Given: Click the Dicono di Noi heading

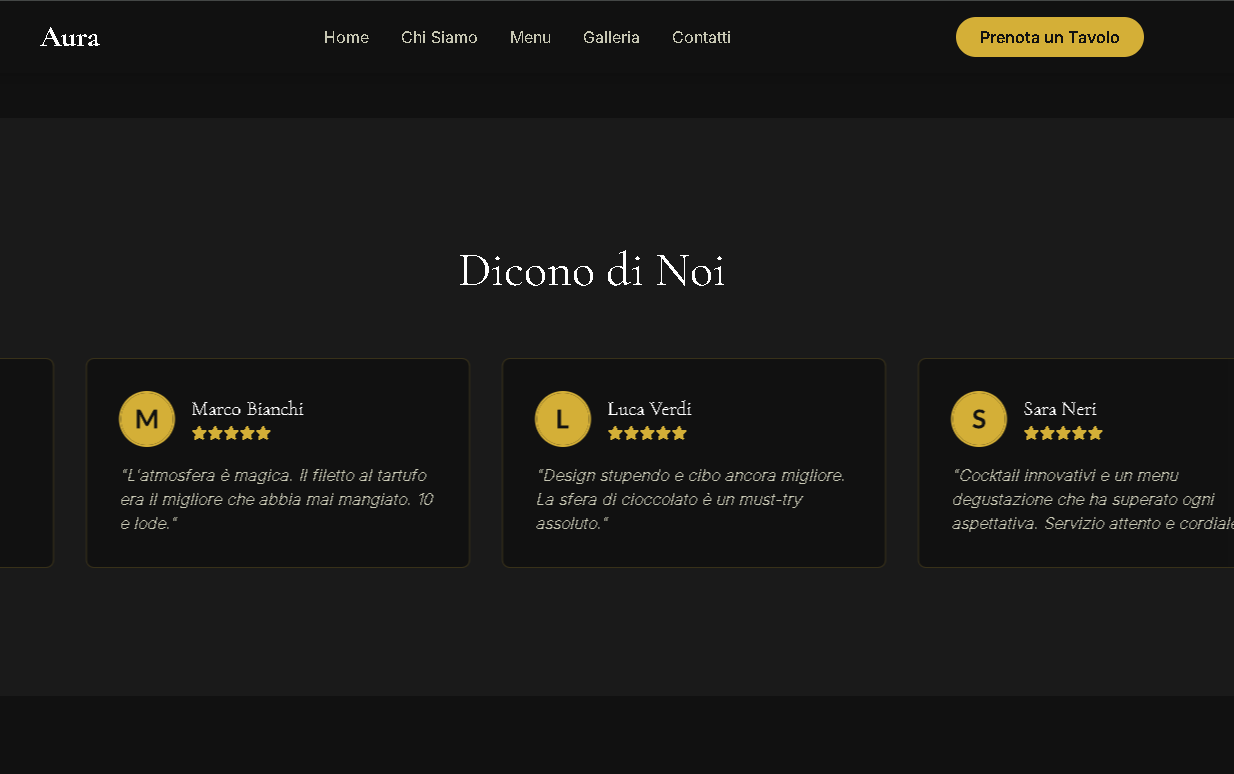Looking at the screenshot, I should 592,270.
